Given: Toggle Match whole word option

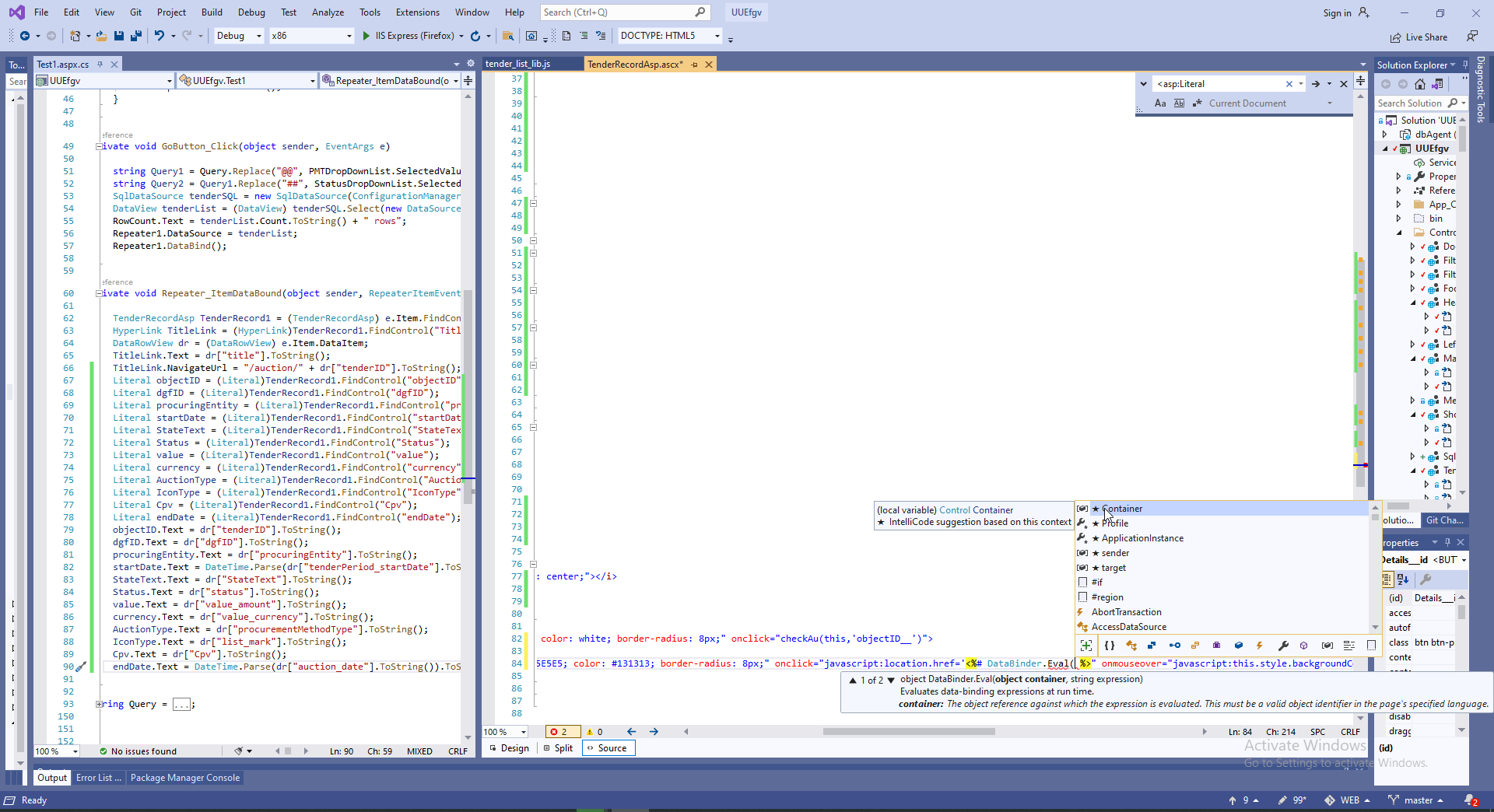Looking at the screenshot, I should click(x=1179, y=103).
